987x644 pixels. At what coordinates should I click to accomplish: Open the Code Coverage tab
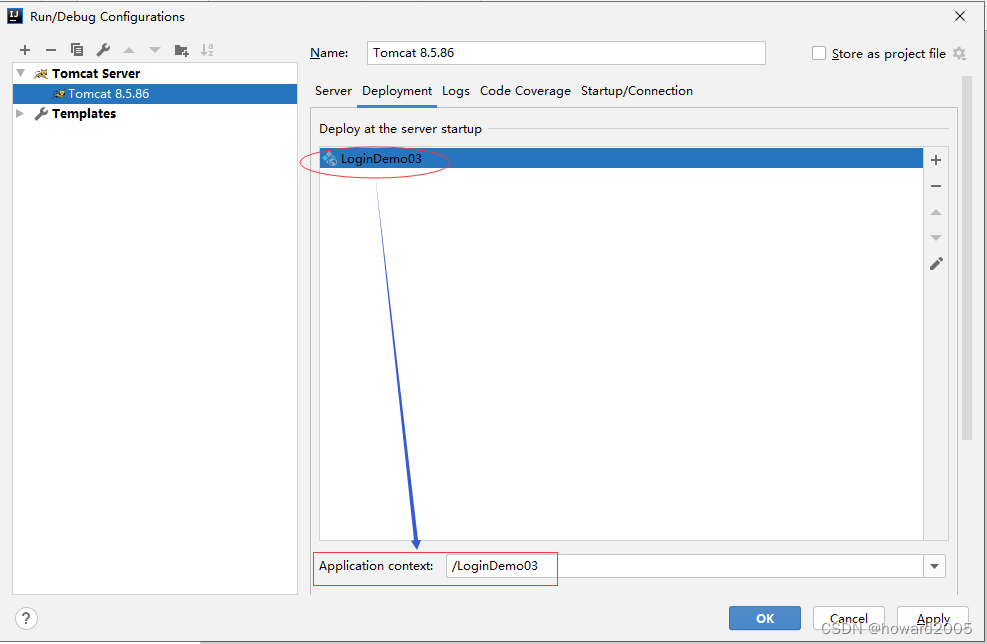click(525, 90)
